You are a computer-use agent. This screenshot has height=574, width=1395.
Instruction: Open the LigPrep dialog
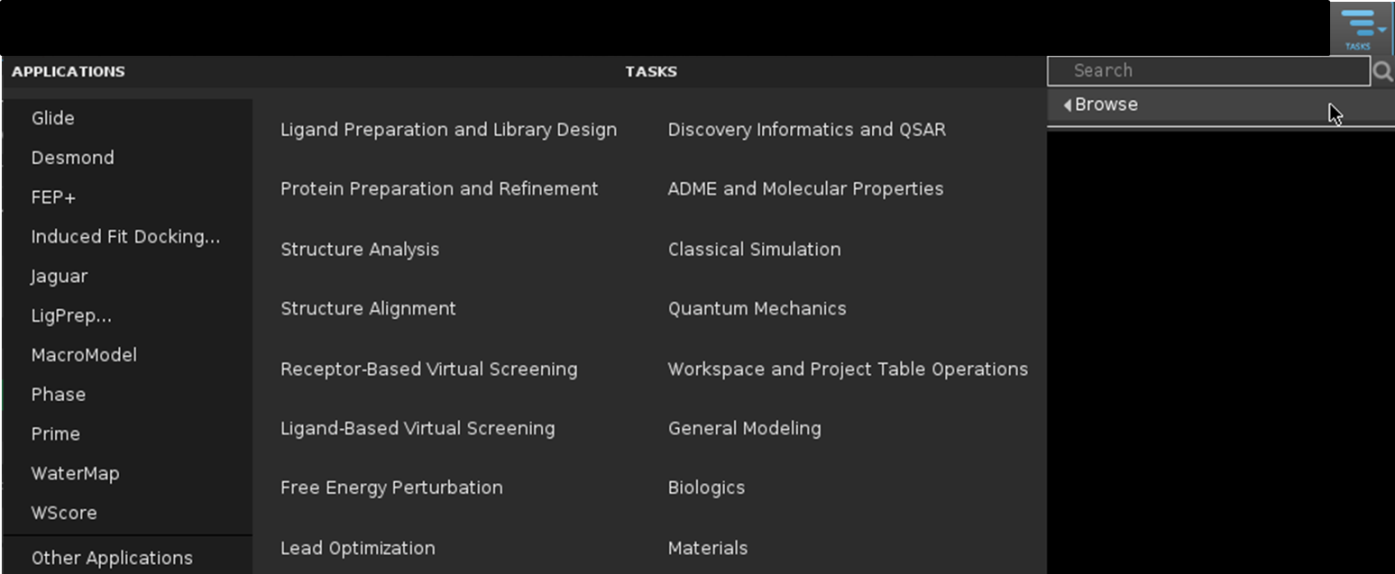(71, 316)
